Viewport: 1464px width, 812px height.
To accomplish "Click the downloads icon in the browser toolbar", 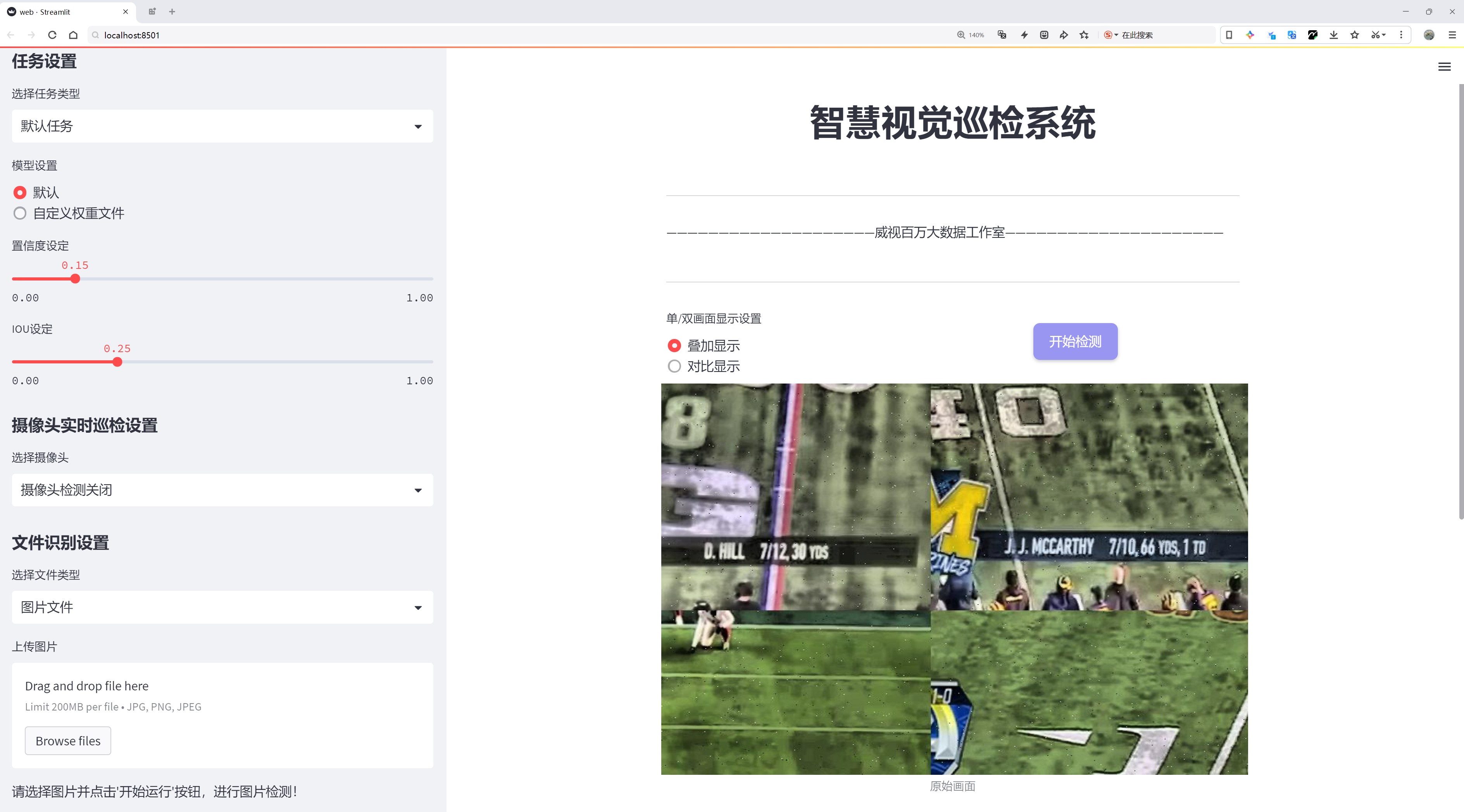I will pos(1334,34).
